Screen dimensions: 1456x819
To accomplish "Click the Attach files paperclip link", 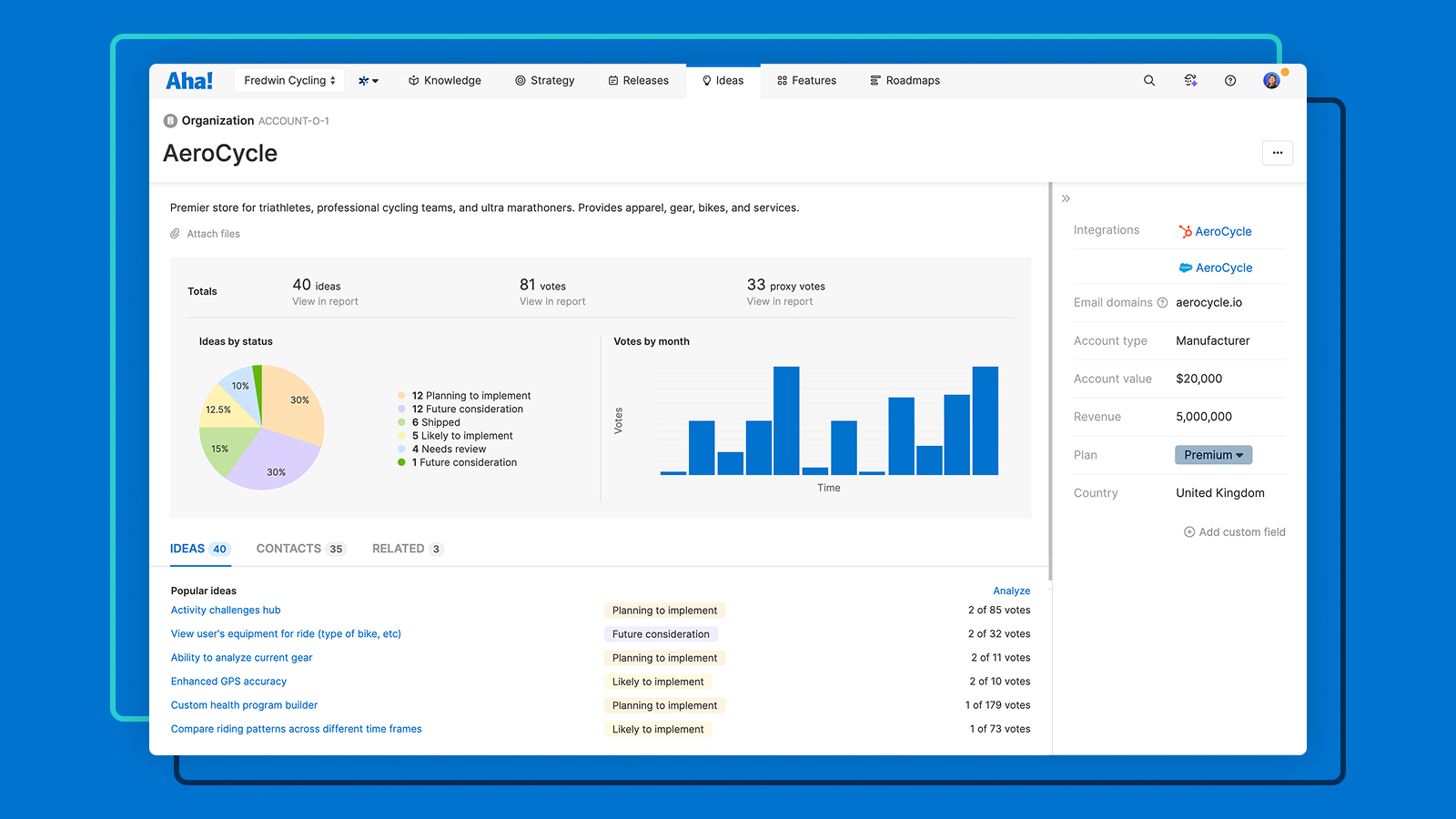I will coord(206,234).
